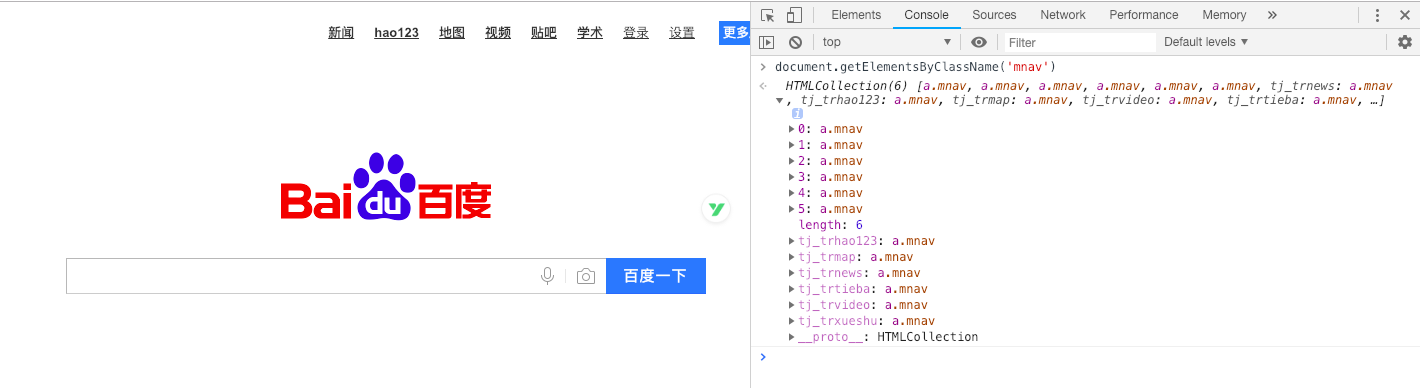Collapse the HTMLCollection(6) result

[780, 101]
